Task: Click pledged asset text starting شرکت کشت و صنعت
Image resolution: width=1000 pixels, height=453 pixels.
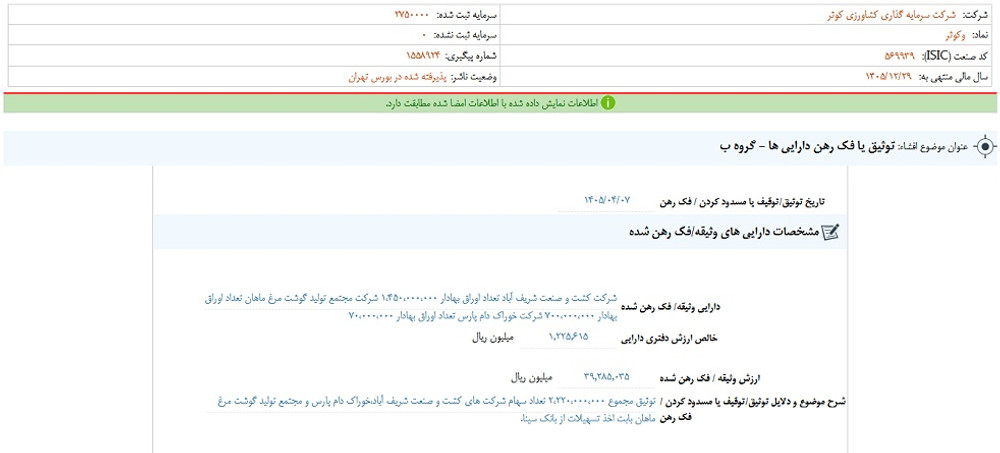Action: (x=411, y=307)
